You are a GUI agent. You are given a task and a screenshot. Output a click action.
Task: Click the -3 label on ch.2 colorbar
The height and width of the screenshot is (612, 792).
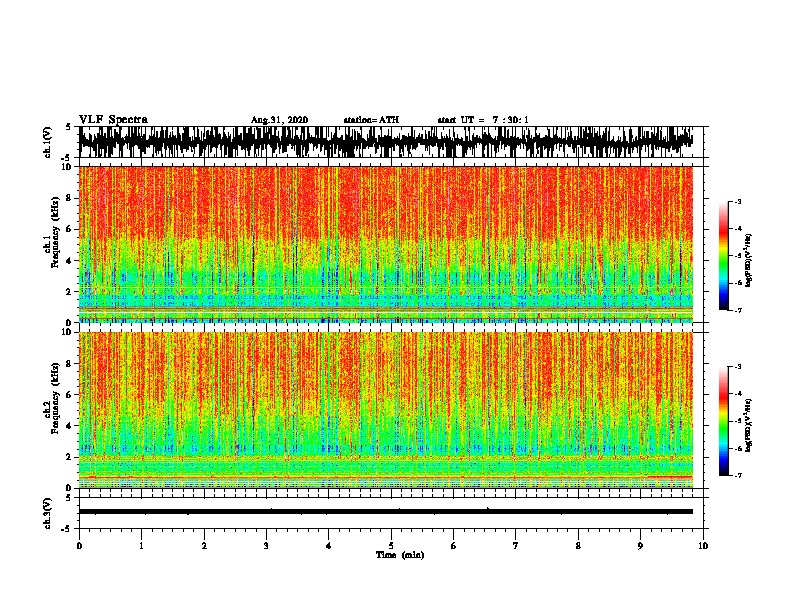(738, 367)
